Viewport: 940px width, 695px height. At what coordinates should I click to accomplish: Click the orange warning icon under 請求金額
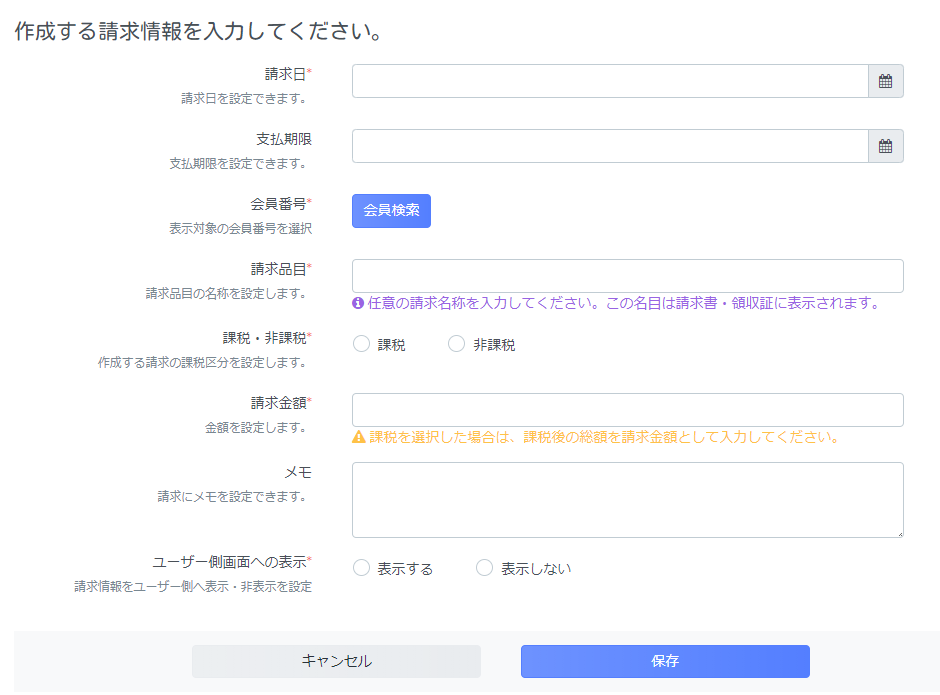pyautogui.click(x=358, y=437)
